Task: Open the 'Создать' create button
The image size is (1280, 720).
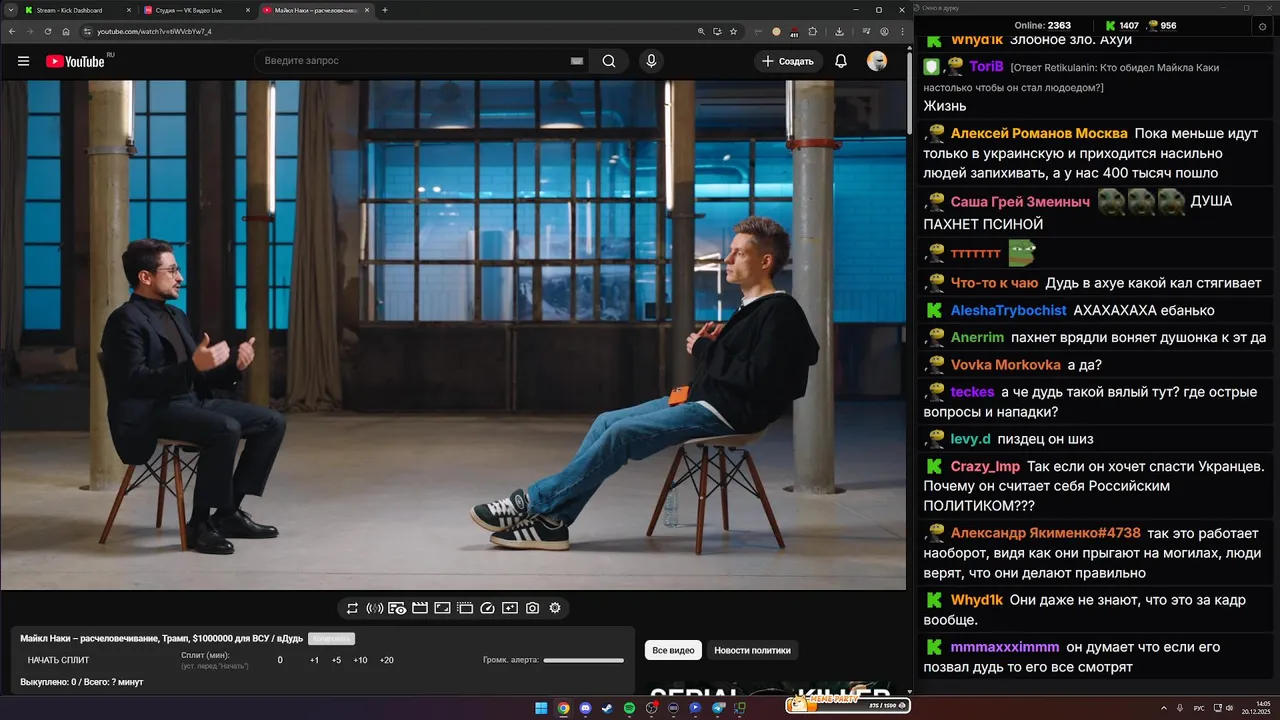Action: click(x=788, y=61)
